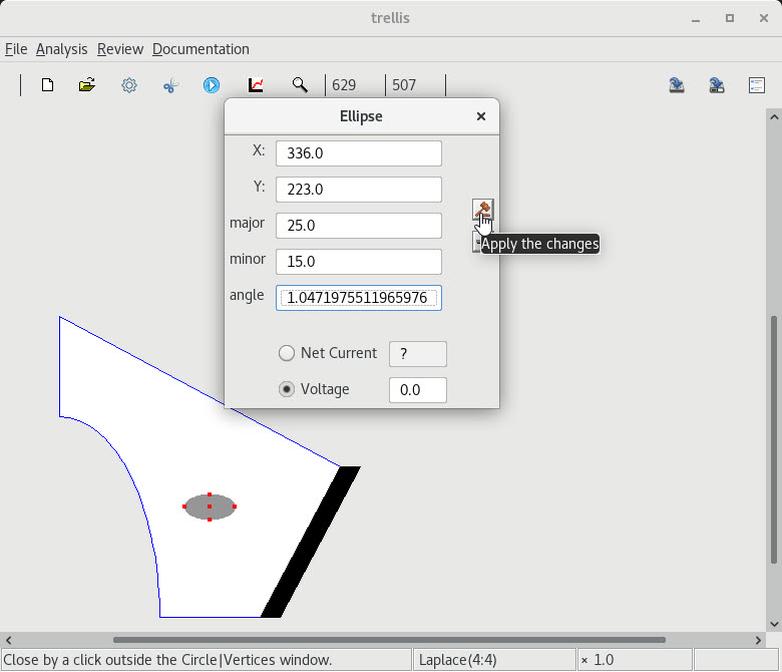Screen dimensions: 782x672
Task: Click the Voltage value field
Action: (x=417, y=390)
